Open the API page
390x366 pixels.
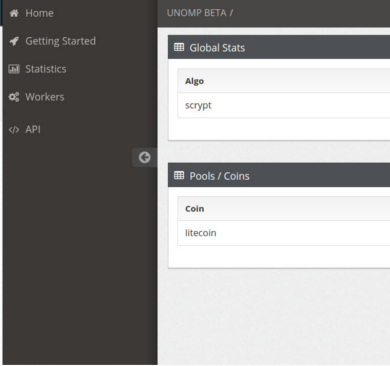[x=33, y=130]
